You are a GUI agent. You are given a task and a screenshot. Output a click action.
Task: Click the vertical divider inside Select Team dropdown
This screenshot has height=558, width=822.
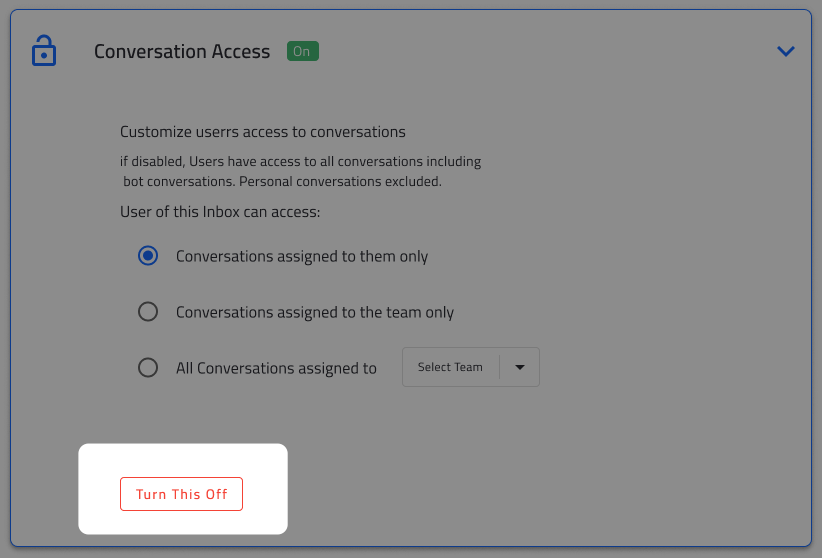pyautogui.click(x=499, y=367)
